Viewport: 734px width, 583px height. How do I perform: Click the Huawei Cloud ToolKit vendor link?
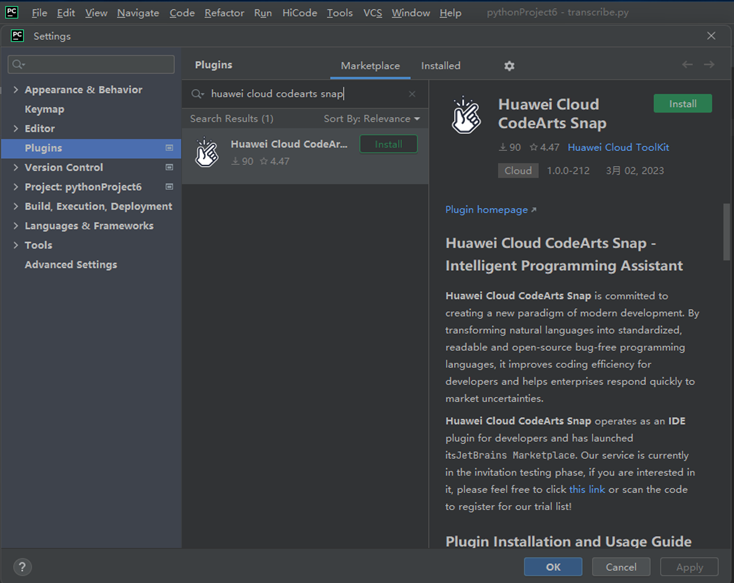(x=618, y=147)
